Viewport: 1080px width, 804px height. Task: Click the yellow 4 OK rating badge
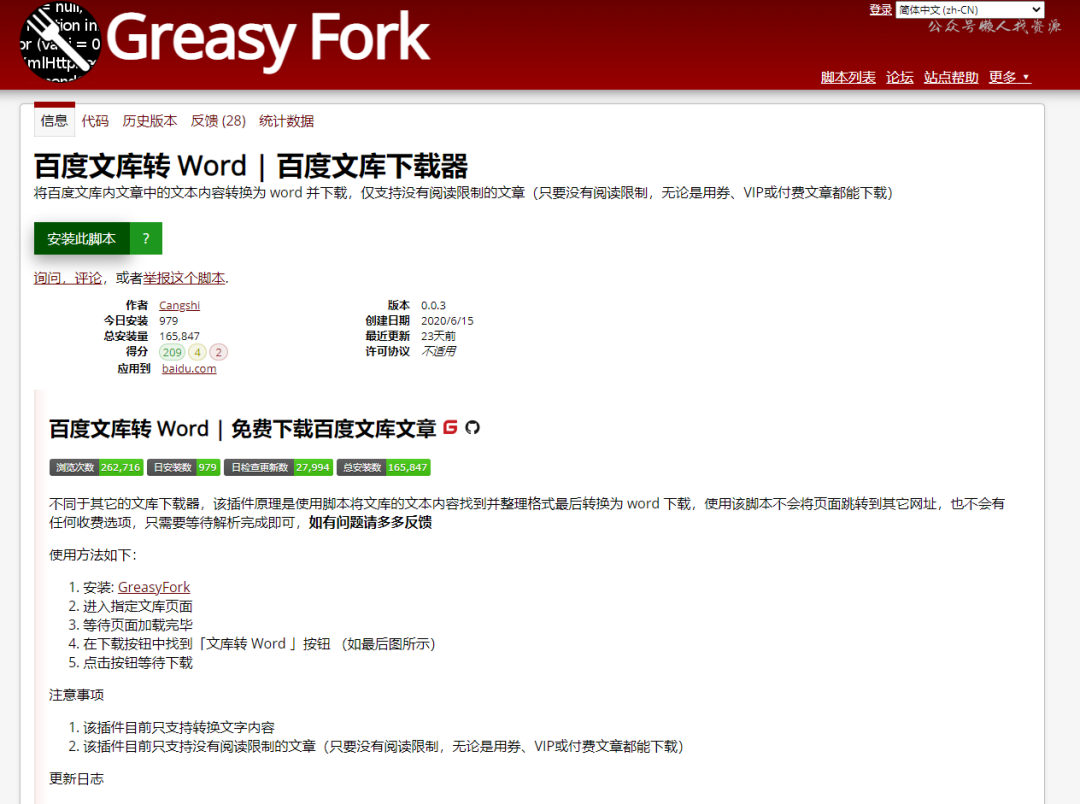(197, 352)
